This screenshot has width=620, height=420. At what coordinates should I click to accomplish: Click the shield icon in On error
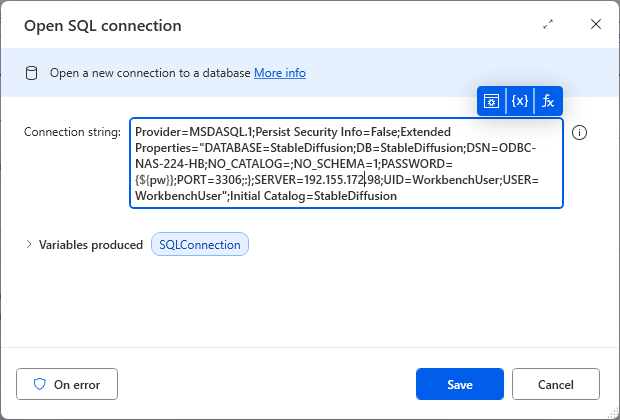tap(40, 384)
